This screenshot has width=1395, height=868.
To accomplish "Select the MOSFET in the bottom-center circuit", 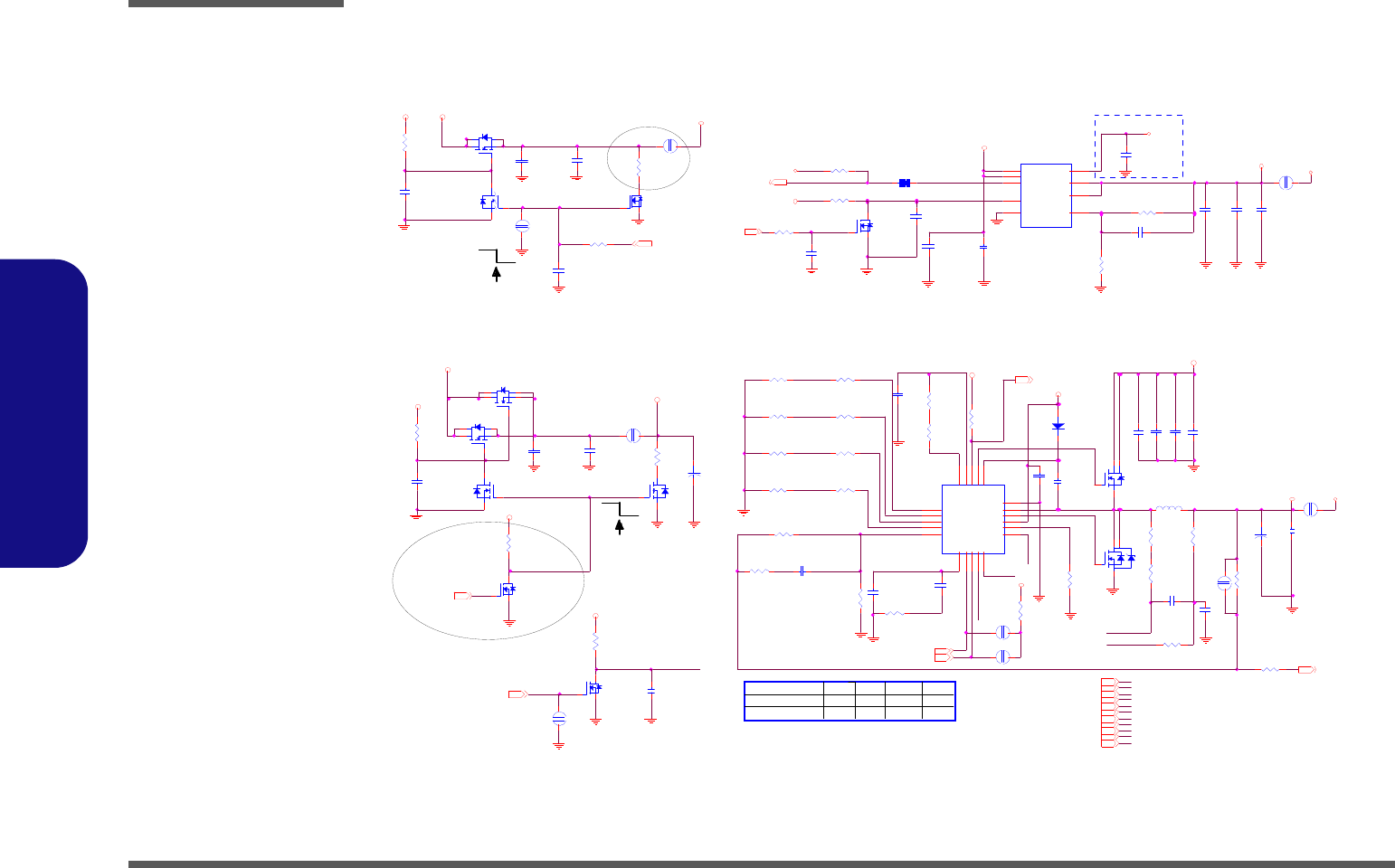I will 593,688.
